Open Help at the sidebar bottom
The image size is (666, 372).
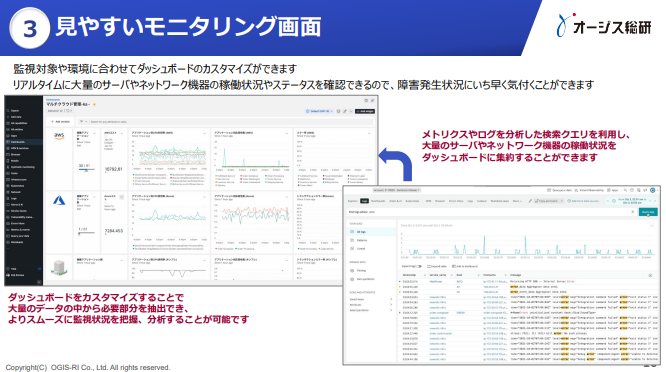pyautogui.click(x=14, y=269)
